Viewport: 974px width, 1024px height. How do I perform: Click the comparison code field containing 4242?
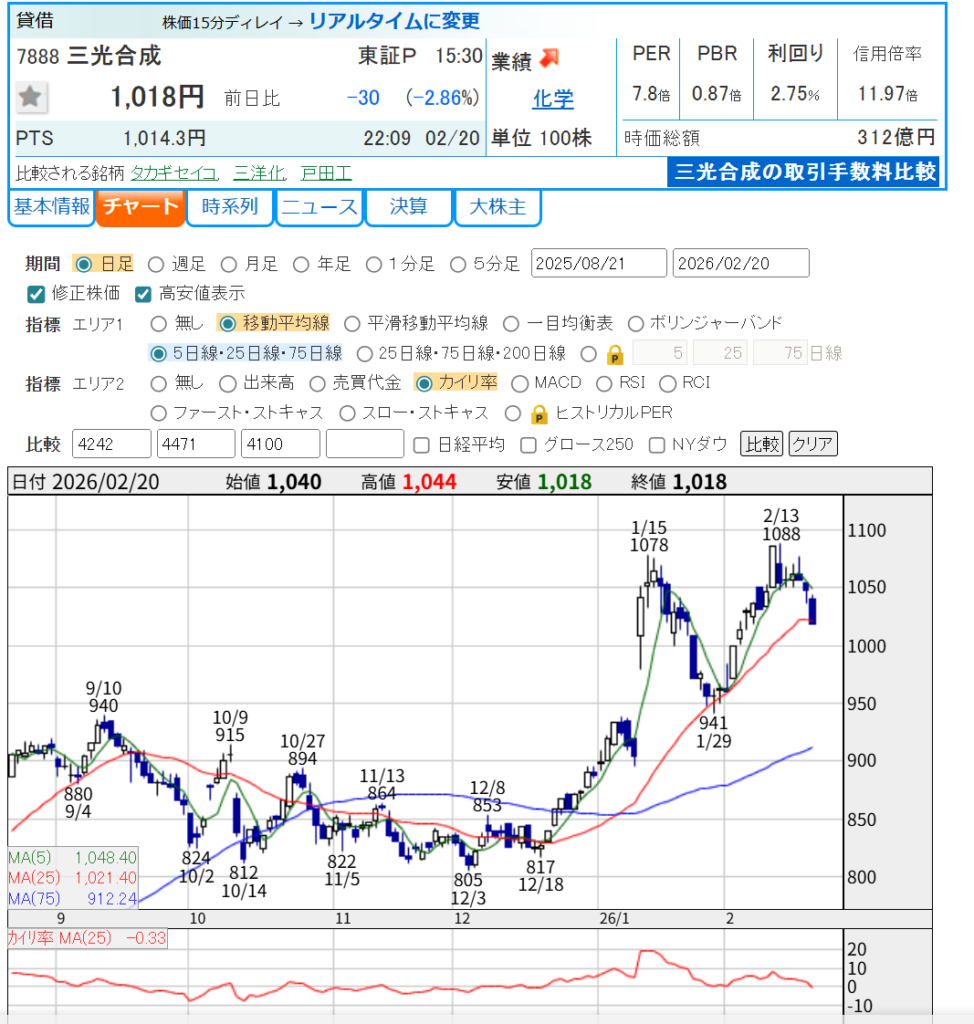[x=112, y=444]
